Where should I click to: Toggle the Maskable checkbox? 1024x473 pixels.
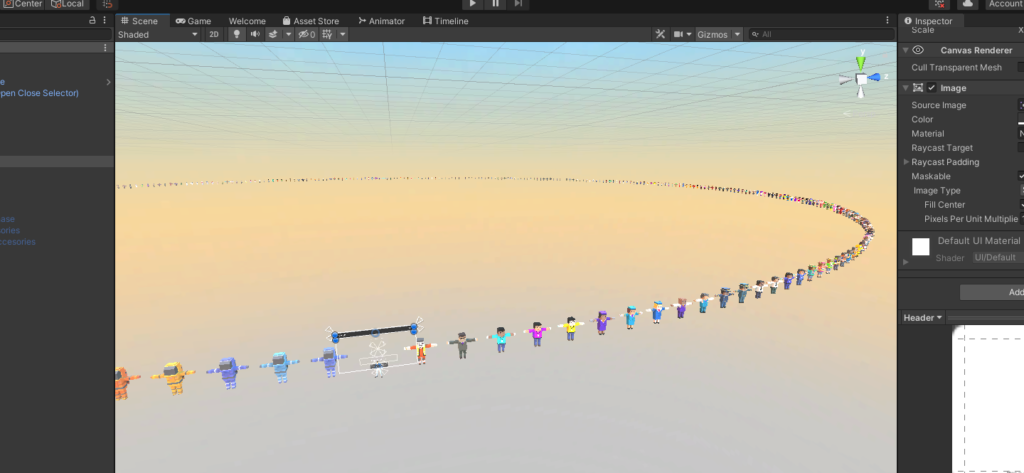(x=1021, y=176)
